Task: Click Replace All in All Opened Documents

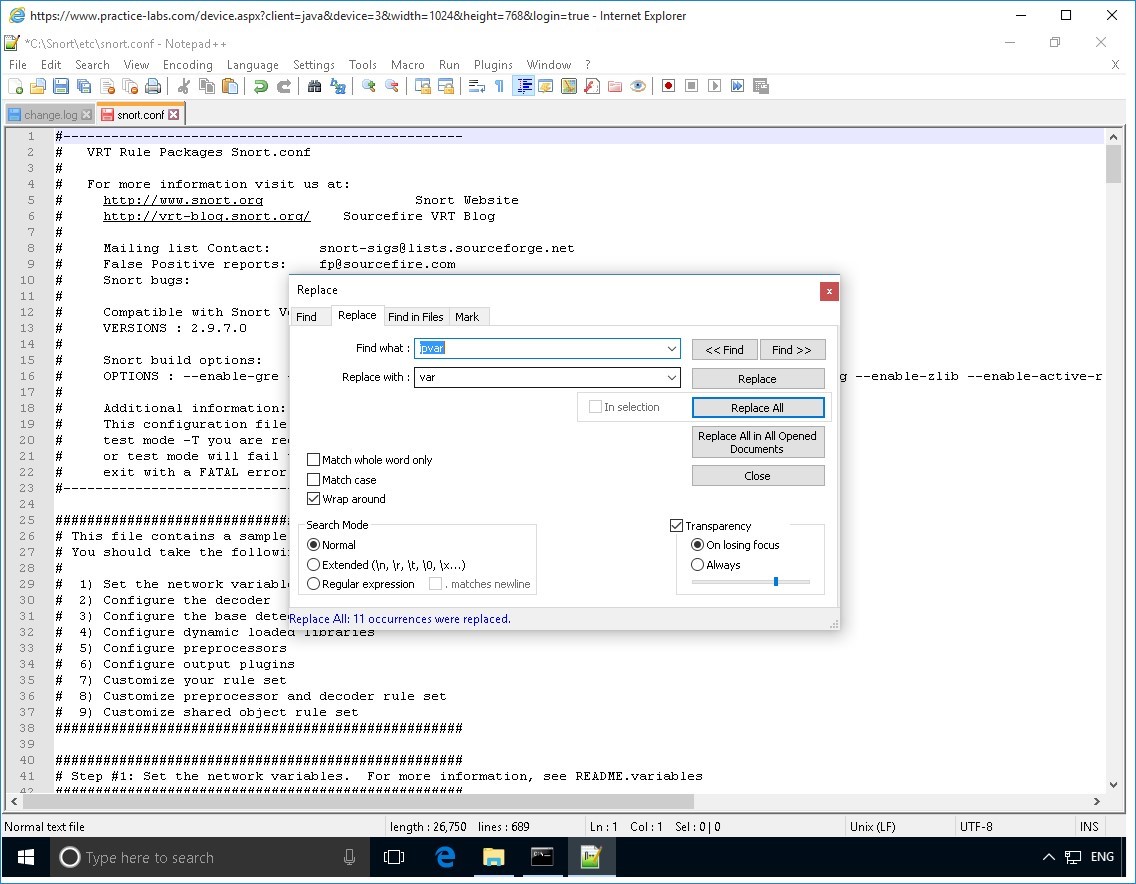Action: [x=757, y=443]
